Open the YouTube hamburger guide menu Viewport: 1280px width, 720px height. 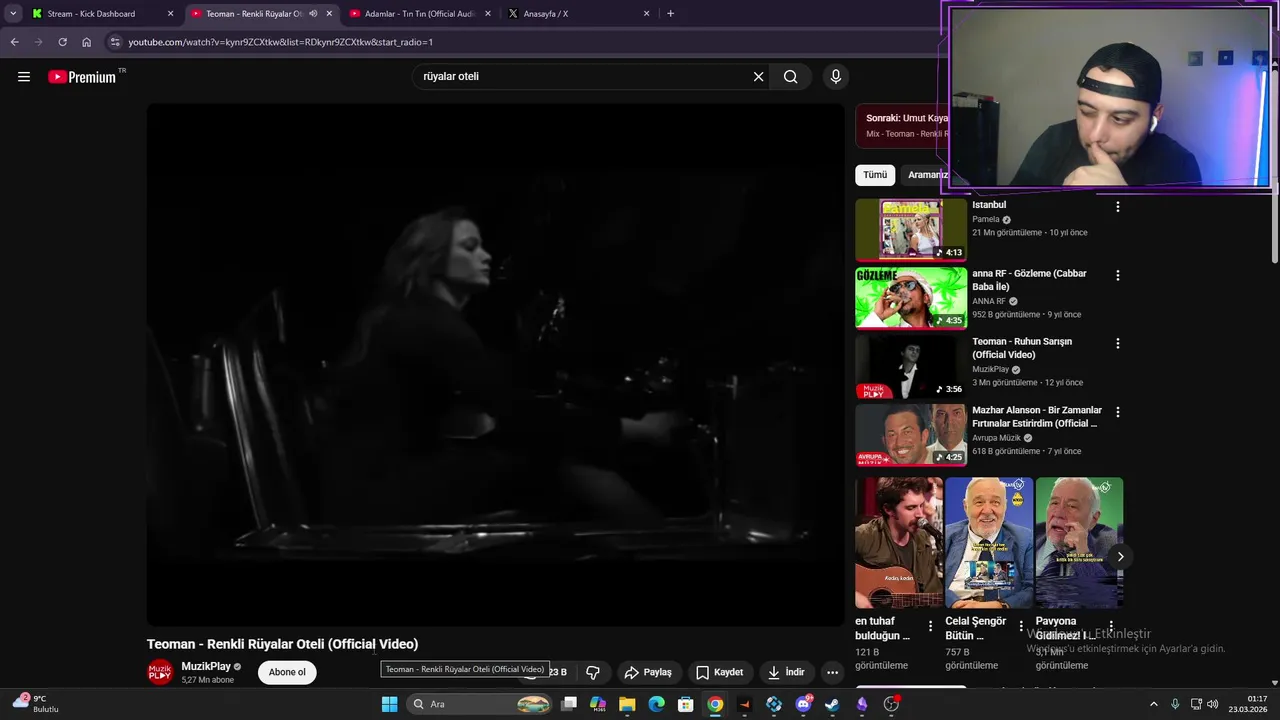coord(24,77)
